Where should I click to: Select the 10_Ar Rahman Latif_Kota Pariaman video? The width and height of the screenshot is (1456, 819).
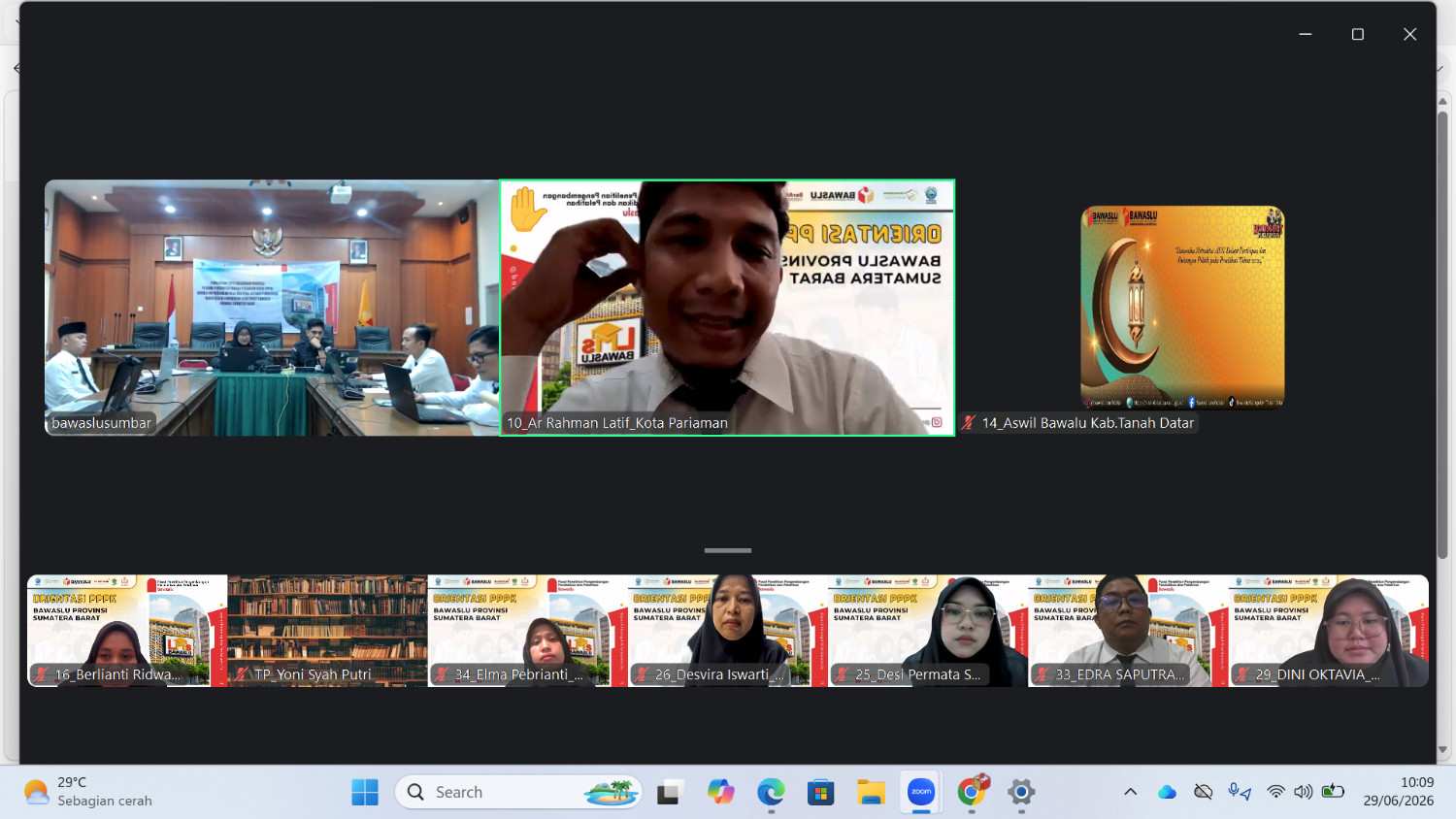(x=727, y=308)
